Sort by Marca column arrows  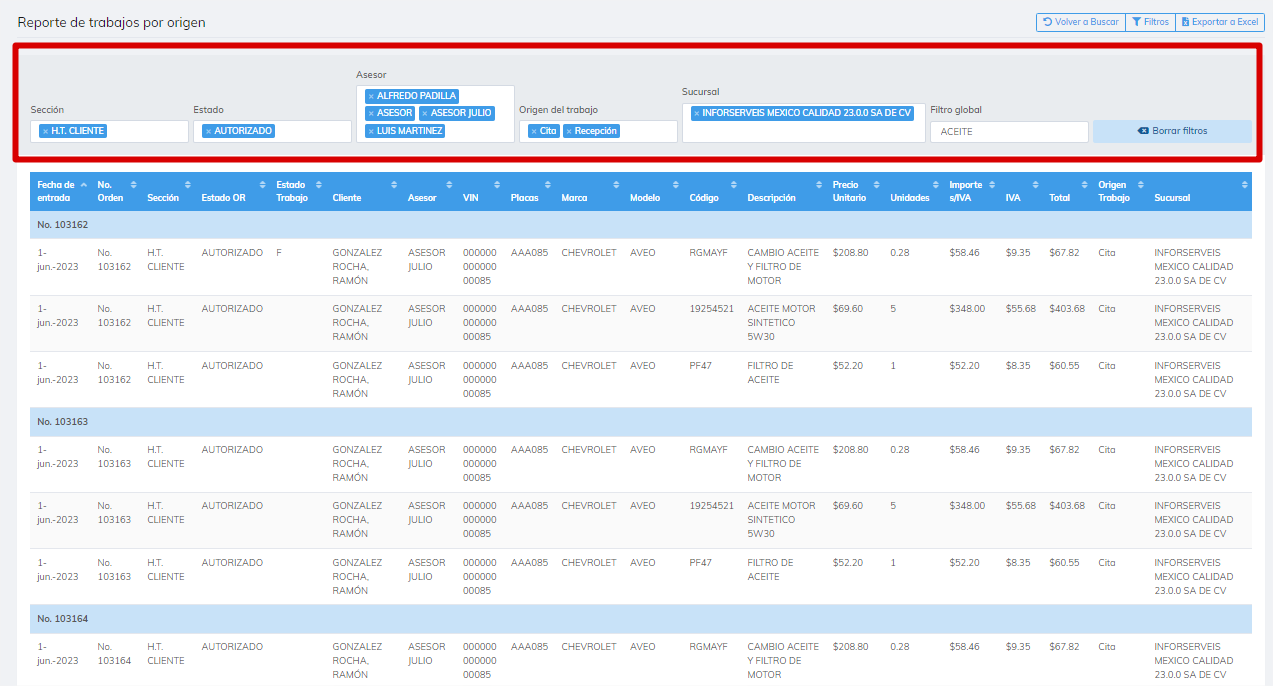[x=617, y=185]
